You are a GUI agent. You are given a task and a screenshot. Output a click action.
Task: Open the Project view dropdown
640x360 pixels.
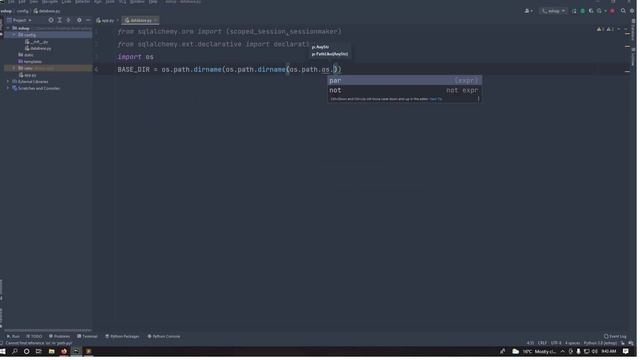[x=19, y=20]
